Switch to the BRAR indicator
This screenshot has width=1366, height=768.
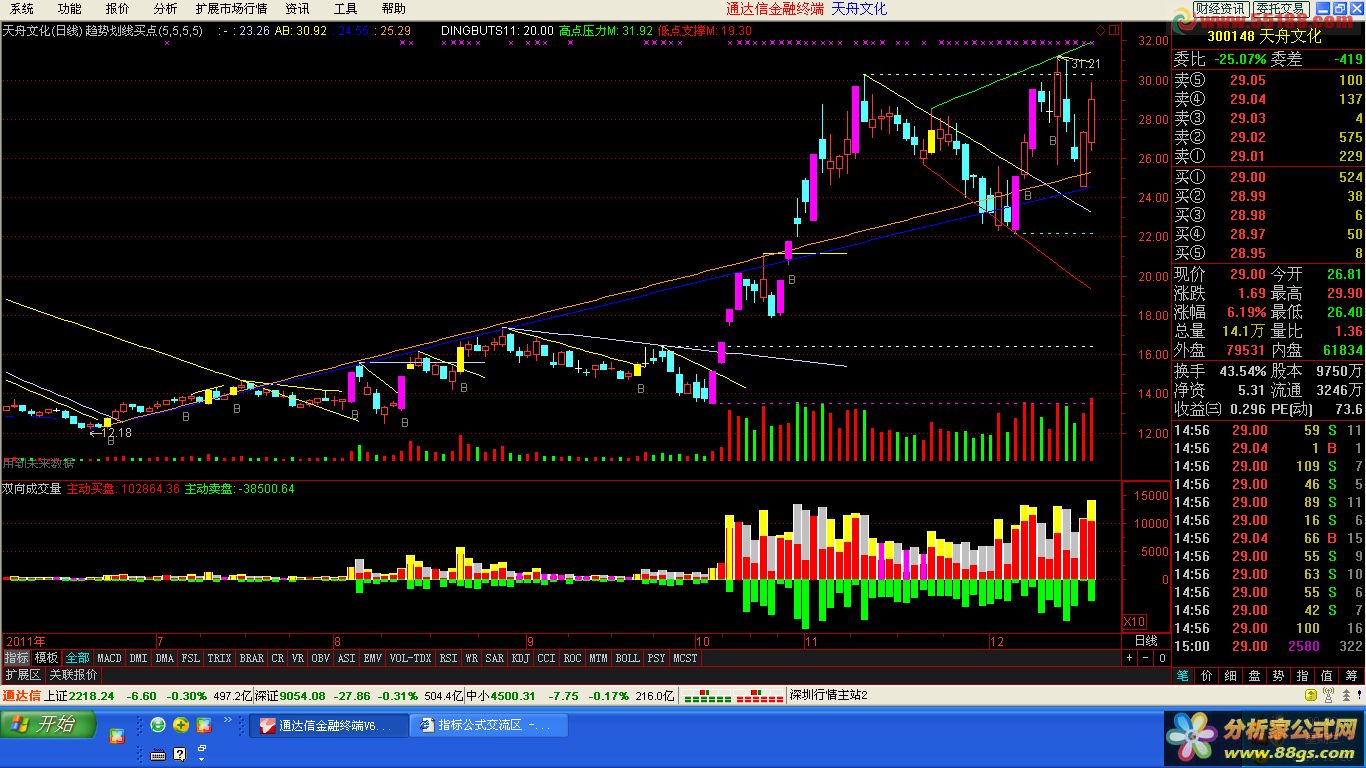(x=252, y=658)
